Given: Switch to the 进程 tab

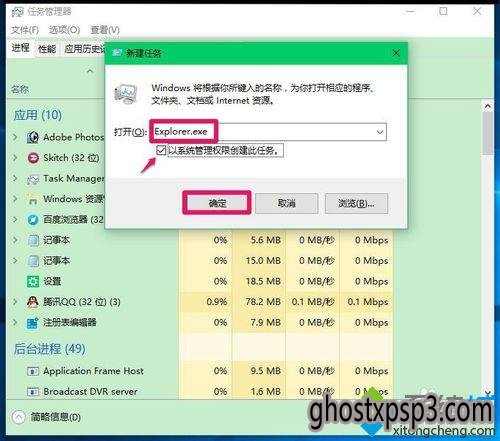Looking at the screenshot, I should point(21,49).
